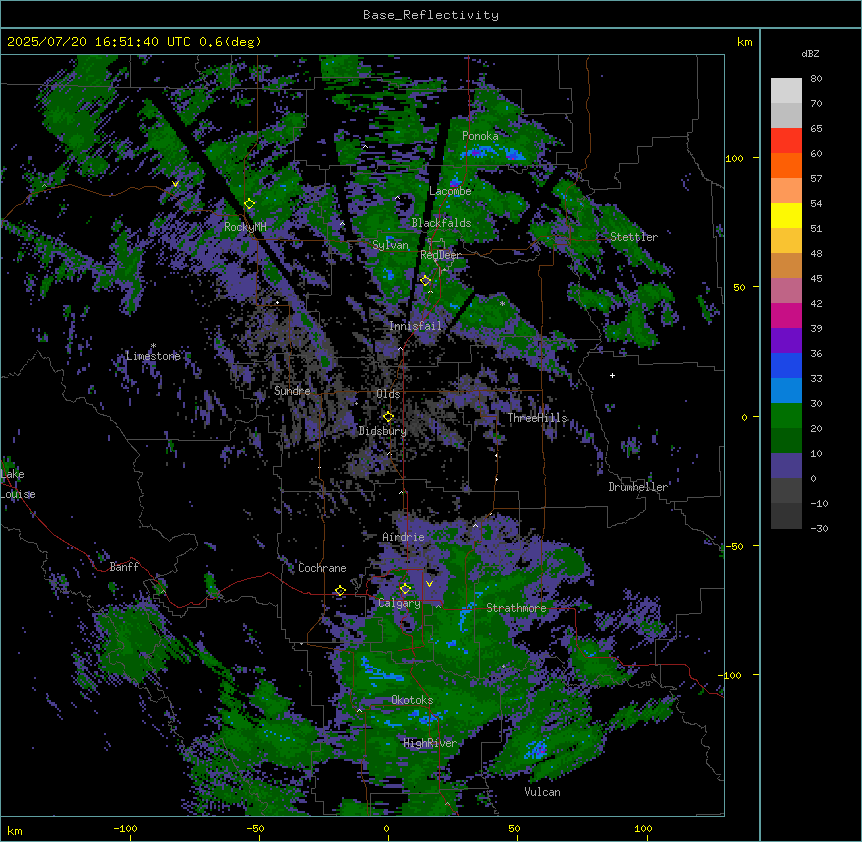The image size is (862, 842).
Task: Select the Vulcan label
Action: click(542, 792)
